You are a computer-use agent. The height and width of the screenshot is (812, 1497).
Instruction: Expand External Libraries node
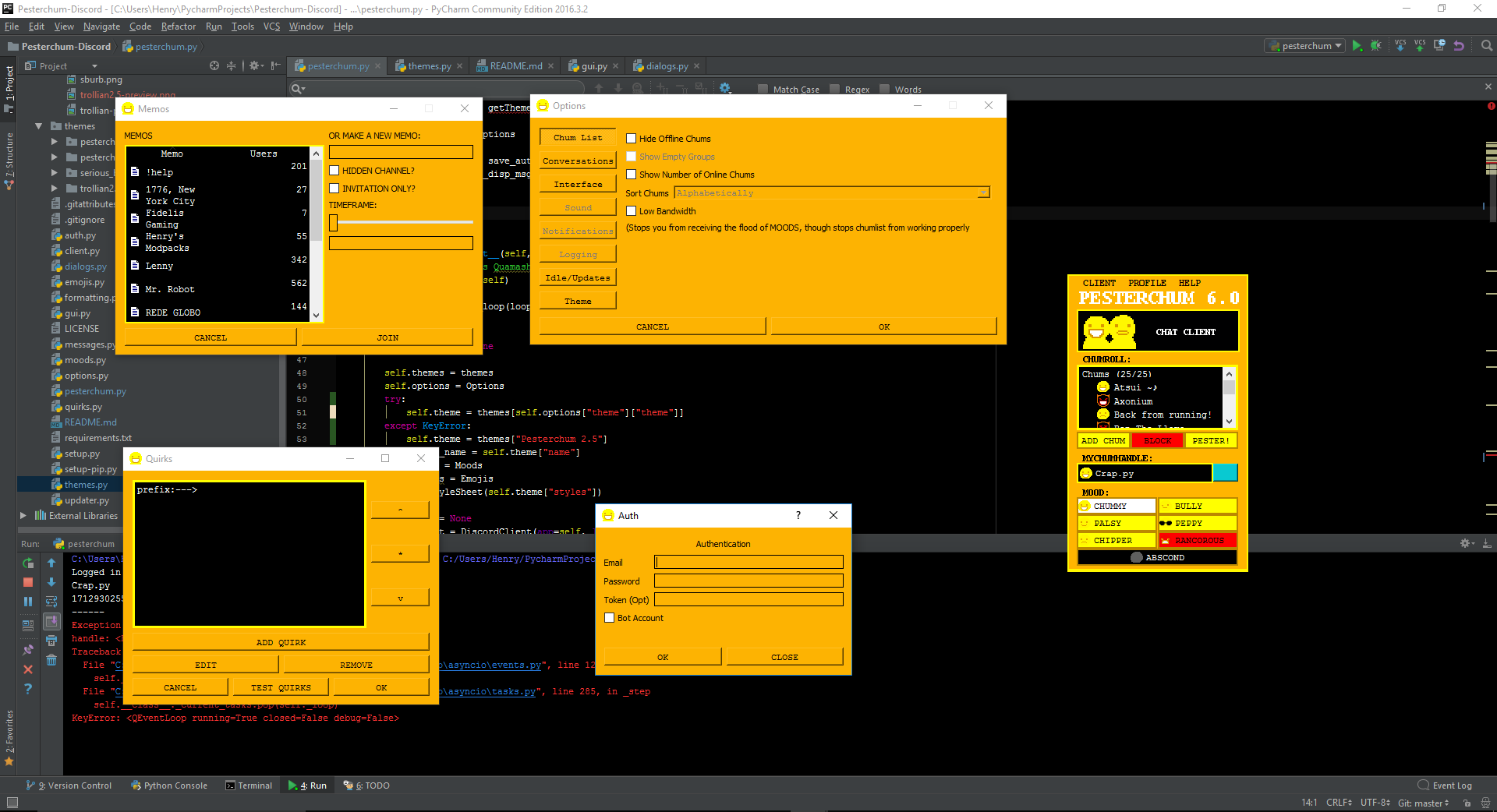coord(23,516)
